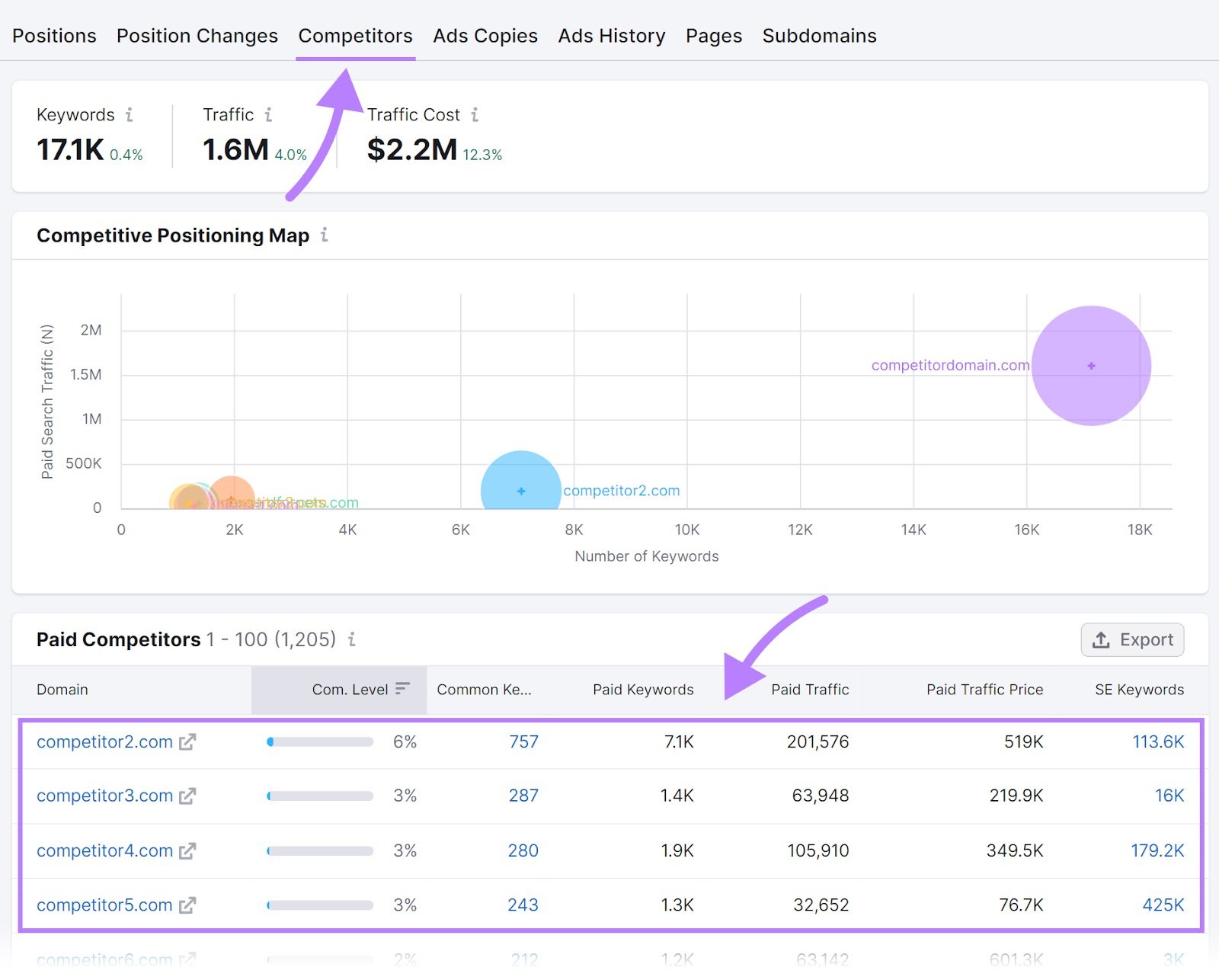
Task: Open competitor3.com via its external link icon
Action: tap(188, 795)
